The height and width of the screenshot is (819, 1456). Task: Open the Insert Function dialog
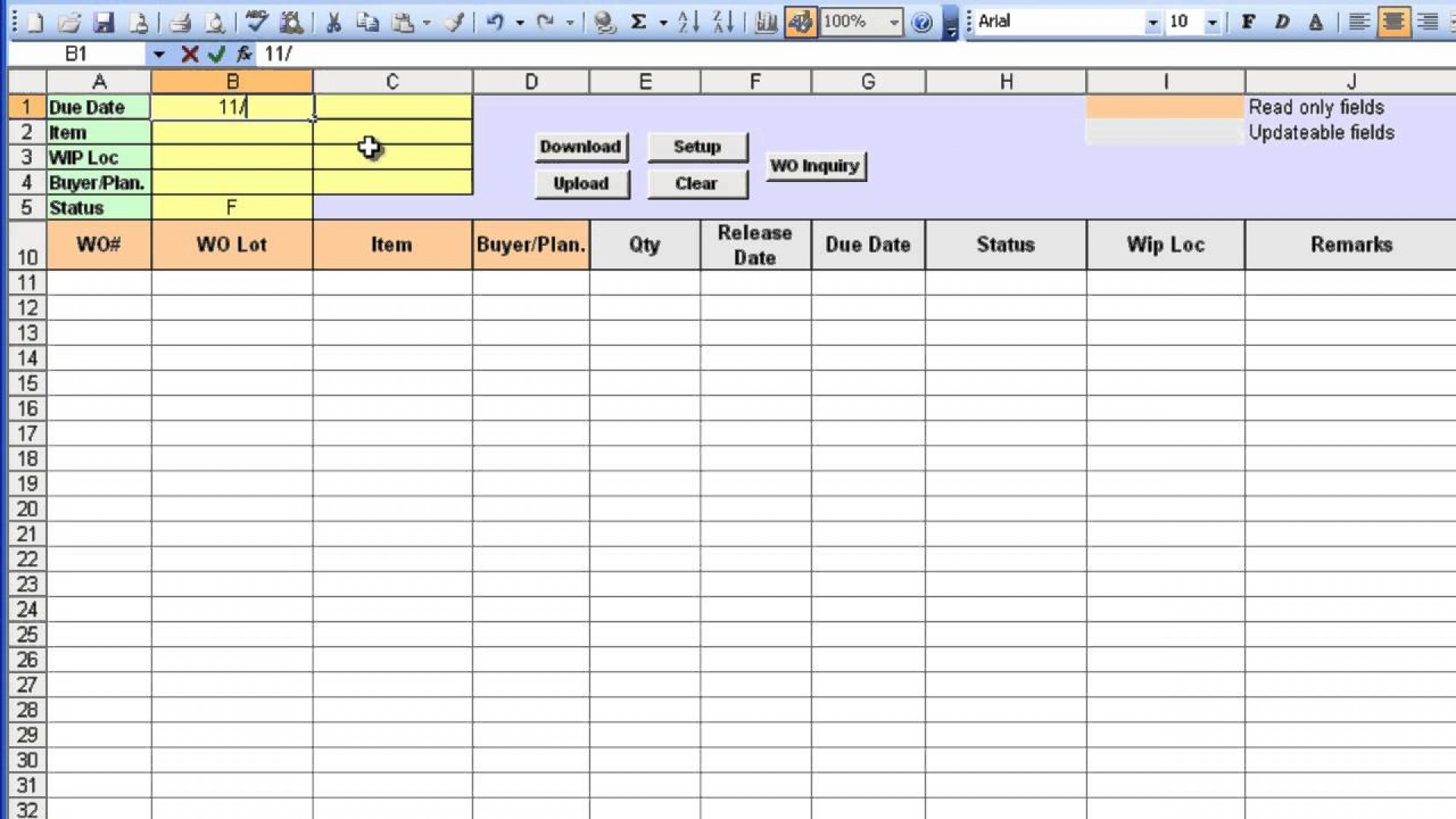pyautogui.click(x=244, y=54)
